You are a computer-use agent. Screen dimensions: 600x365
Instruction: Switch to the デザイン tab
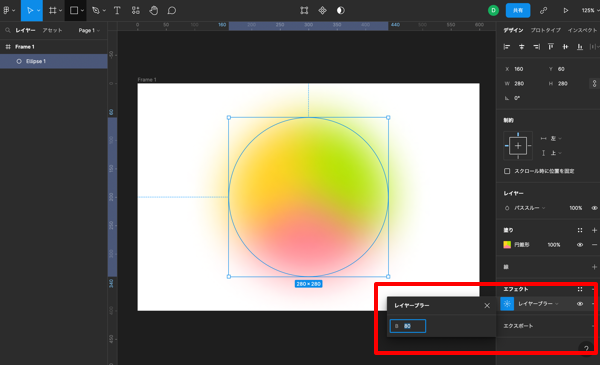[x=513, y=30]
